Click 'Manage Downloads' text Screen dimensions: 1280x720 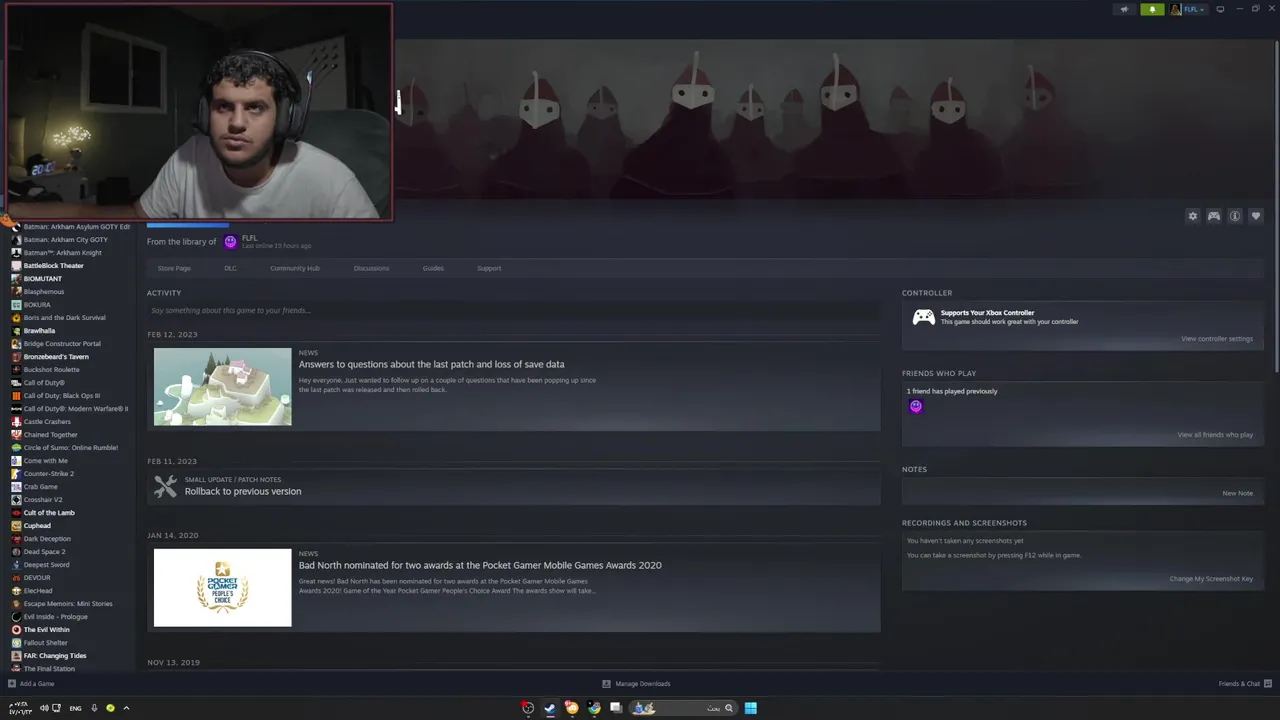coord(643,684)
